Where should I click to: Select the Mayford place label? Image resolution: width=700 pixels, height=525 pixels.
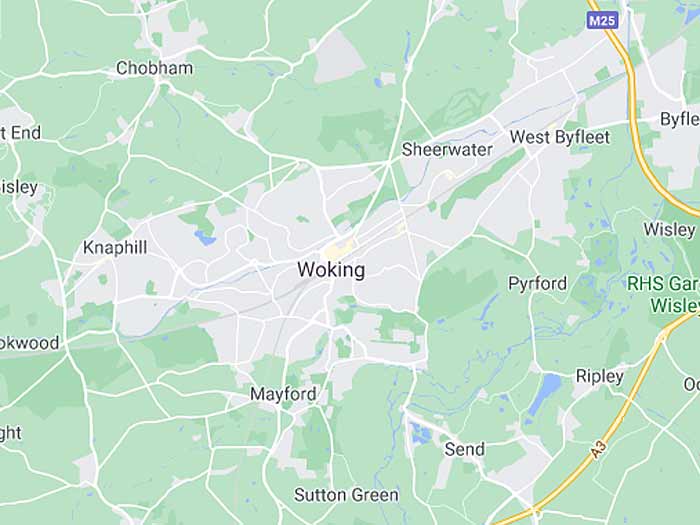pos(283,394)
